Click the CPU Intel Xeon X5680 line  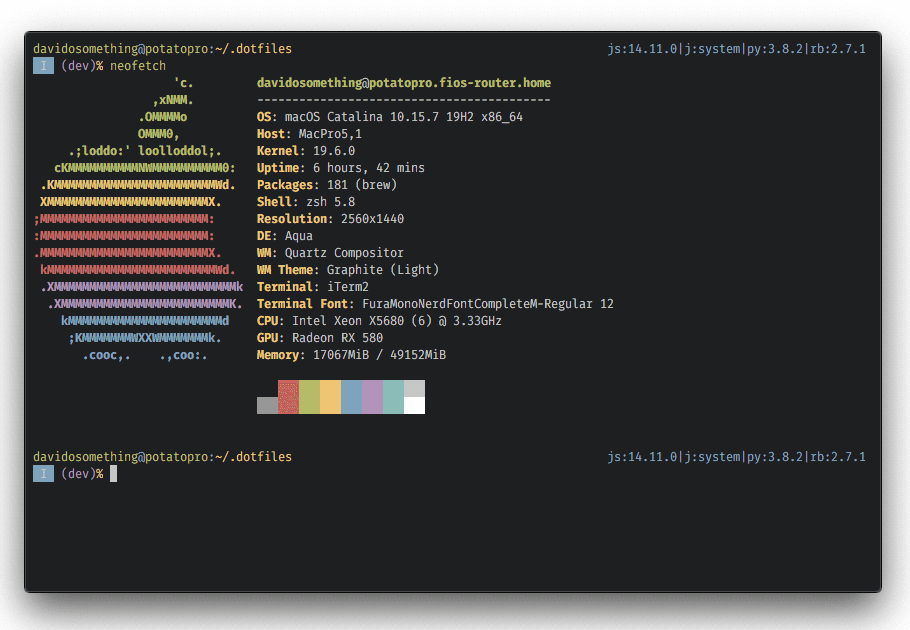(x=380, y=321)
